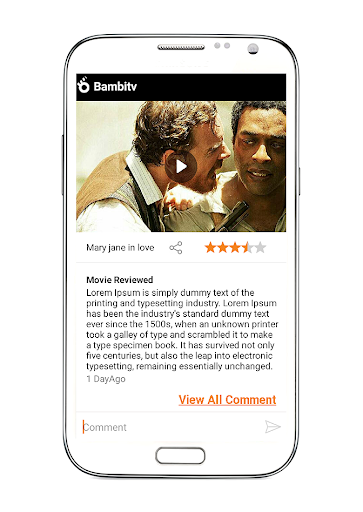The height and width of the screenshot is (512, 363).
Task: Click the Movie Reviewed heading
Action: 119,280
